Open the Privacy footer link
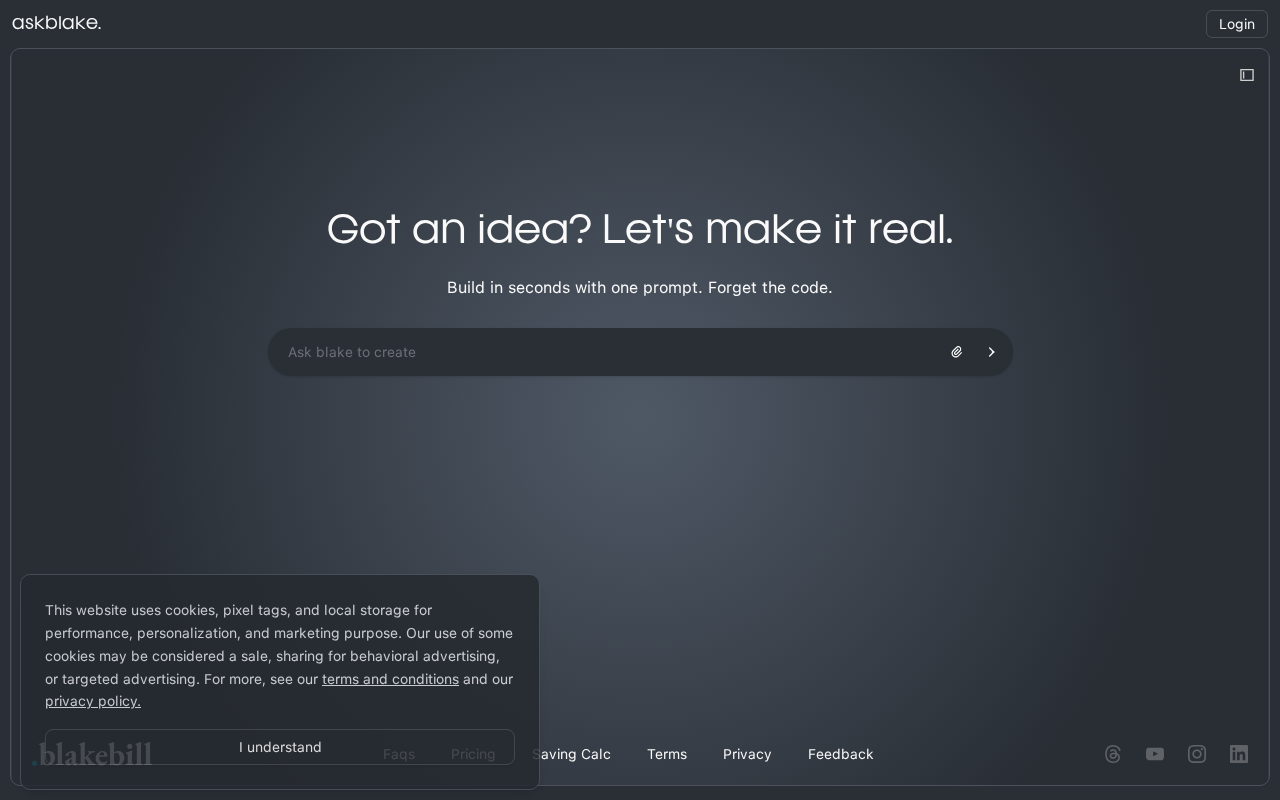This screenshot has width=1280, height=800. point(747,754)
